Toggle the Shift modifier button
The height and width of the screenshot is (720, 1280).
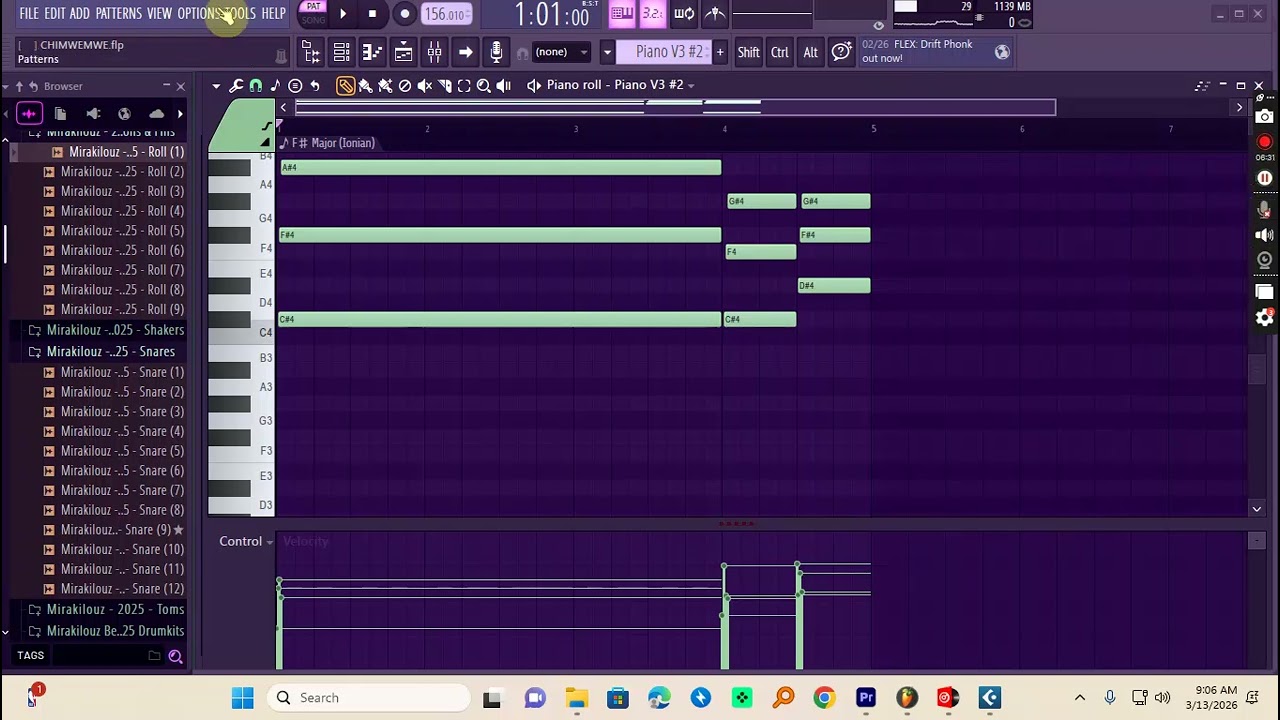pyautogui.click(x=748, y=52)
